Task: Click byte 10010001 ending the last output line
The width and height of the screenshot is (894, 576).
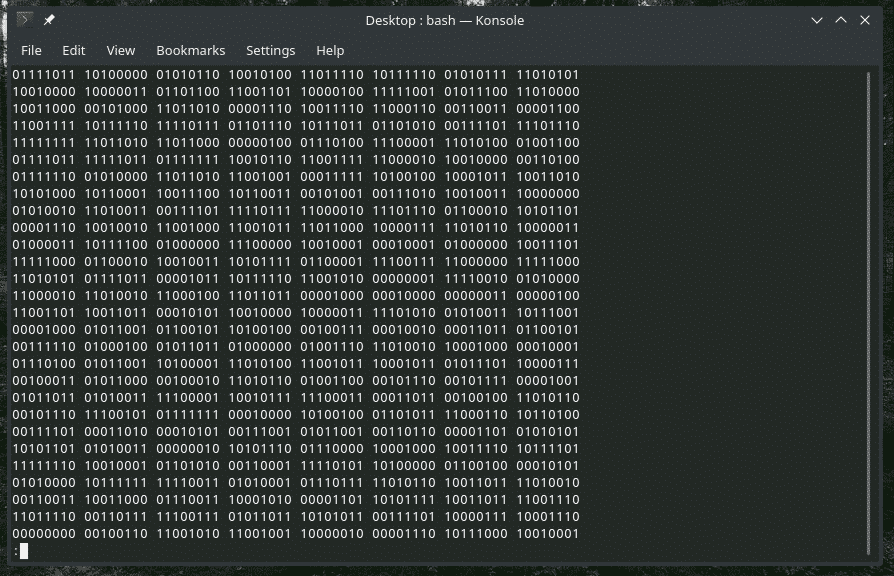Action: [x=547, y=534]
